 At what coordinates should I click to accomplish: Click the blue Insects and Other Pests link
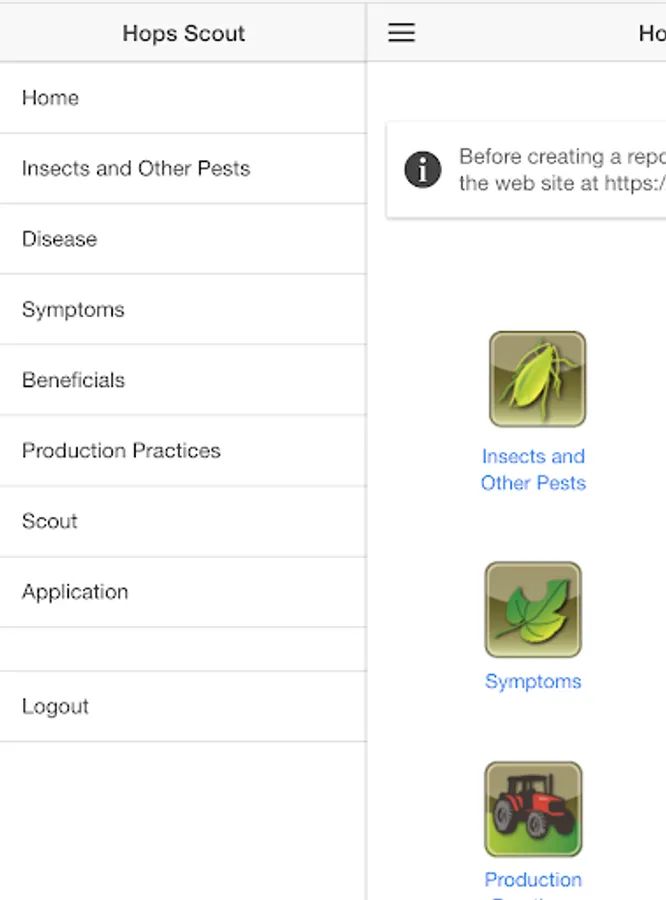pos(533,469)
